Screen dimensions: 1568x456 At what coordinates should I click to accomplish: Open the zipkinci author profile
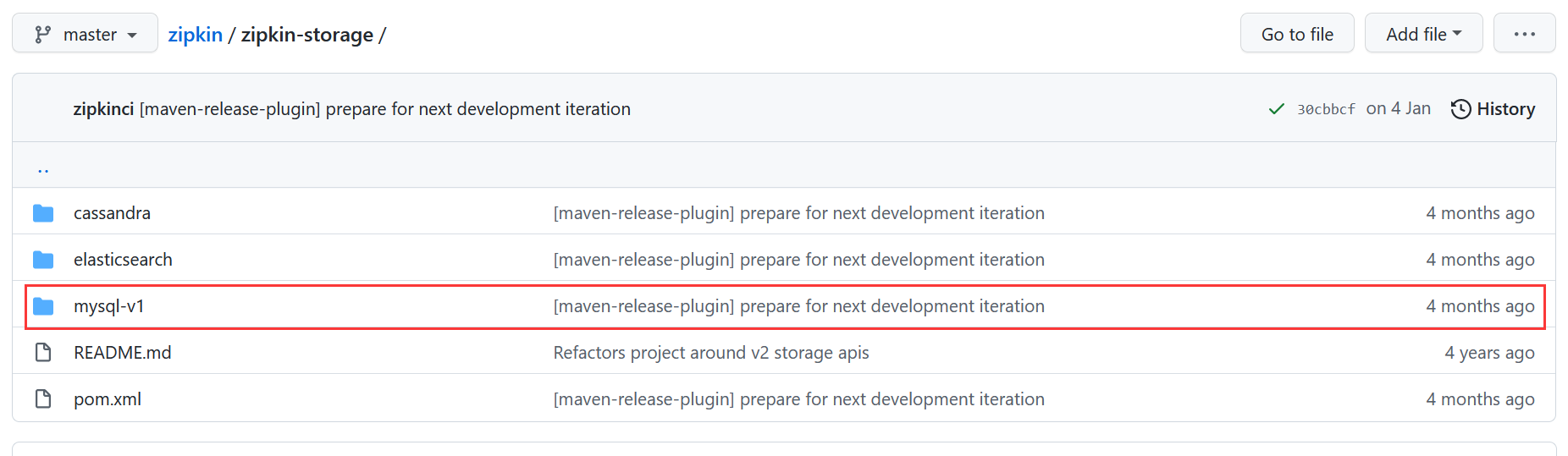tap(103, 109)
